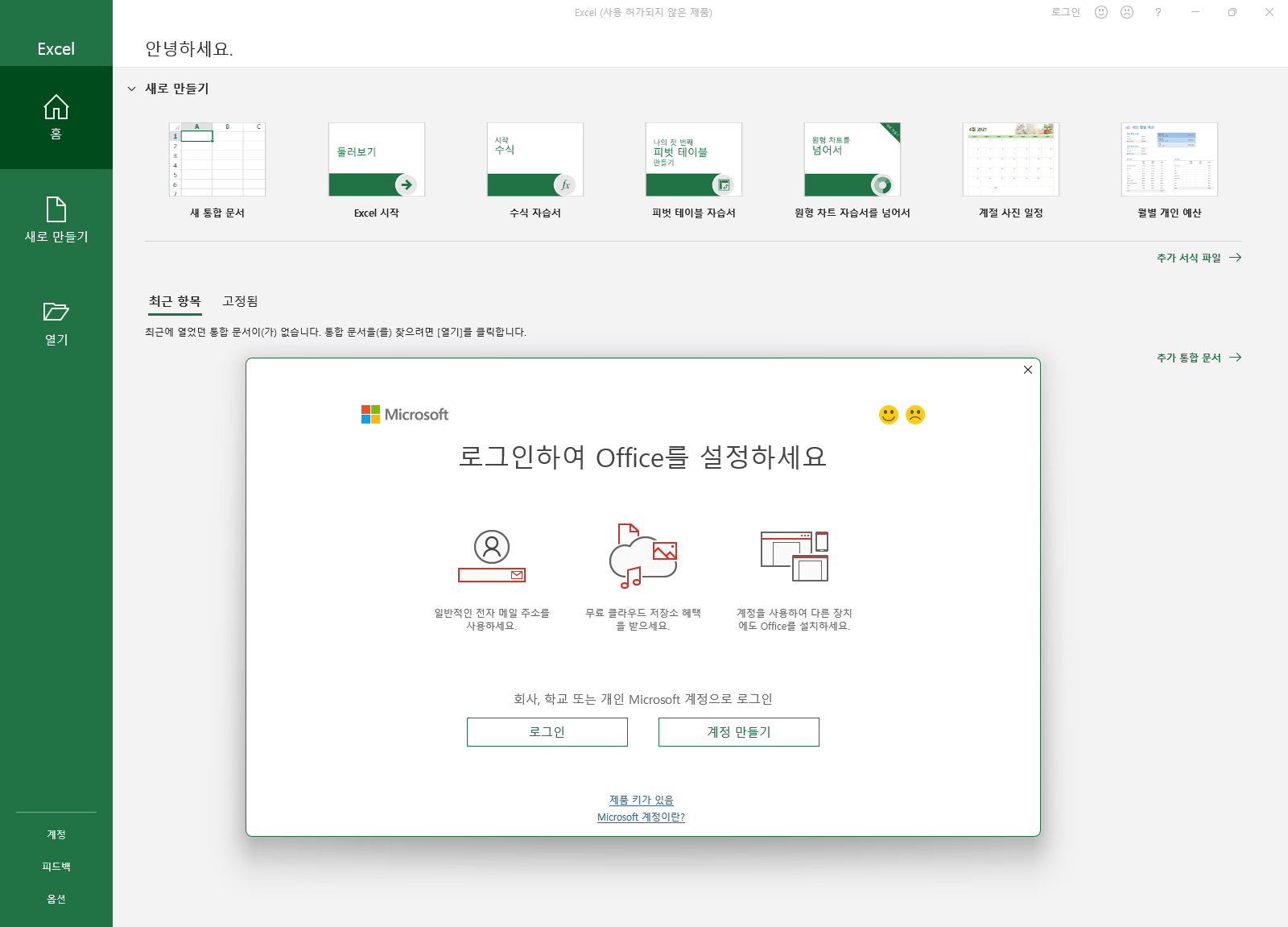This screenshot has width=1288, height=927.
Task: Click text 계정을 사용하여 다른 장치에도 Office를 설치하세요.
Action: point(795,619)
